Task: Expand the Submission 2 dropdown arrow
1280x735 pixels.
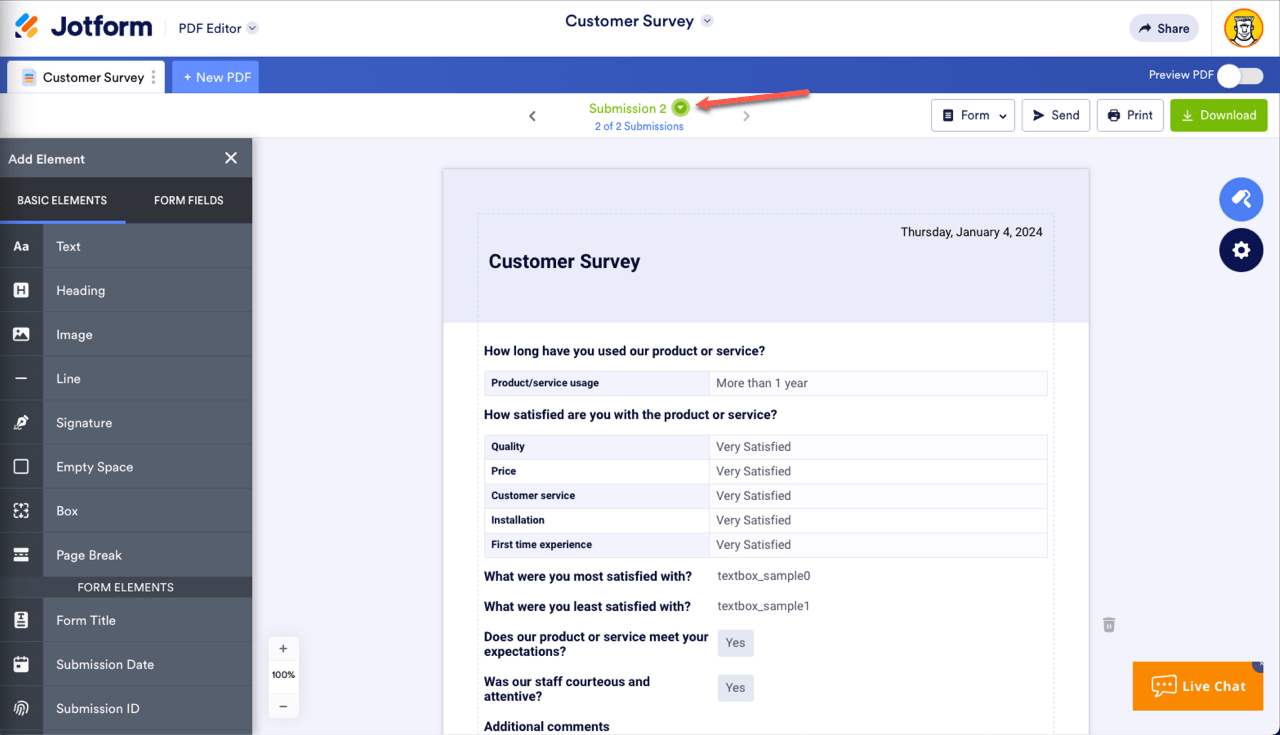Action: click(x=680, y=108)
